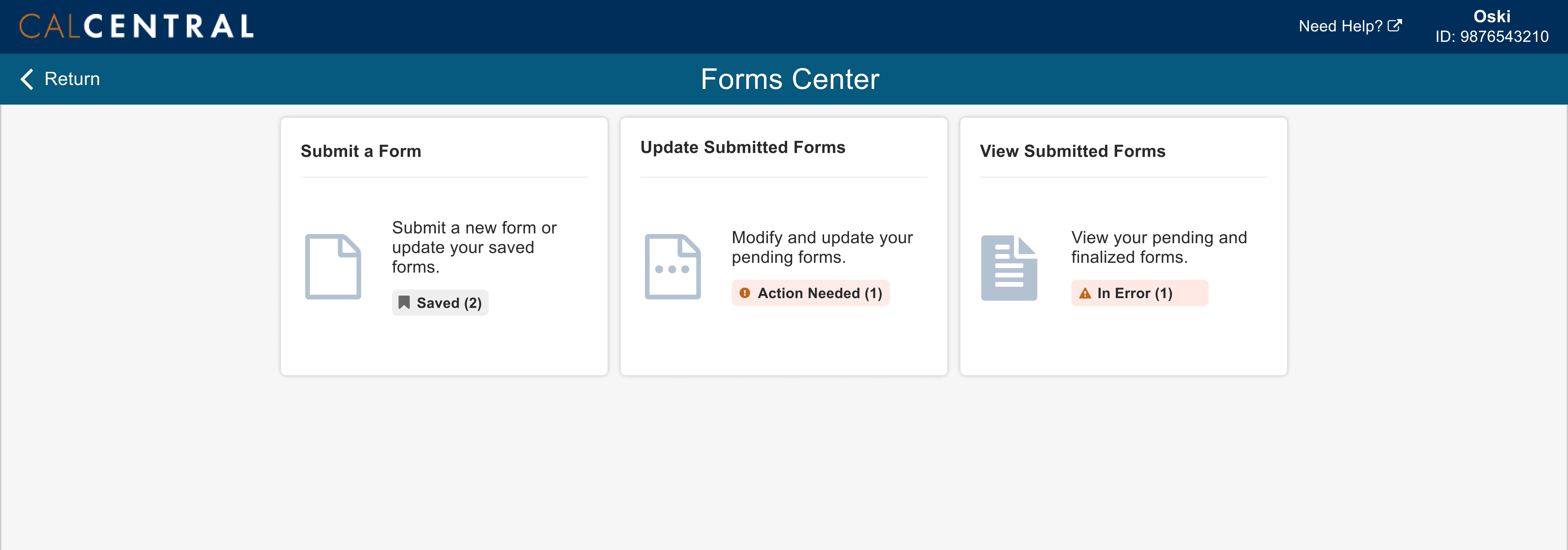Select the Update Submitted Forms card heading
The width and height of the screenshot is (1568, 550).
click(x=743, y=147)
